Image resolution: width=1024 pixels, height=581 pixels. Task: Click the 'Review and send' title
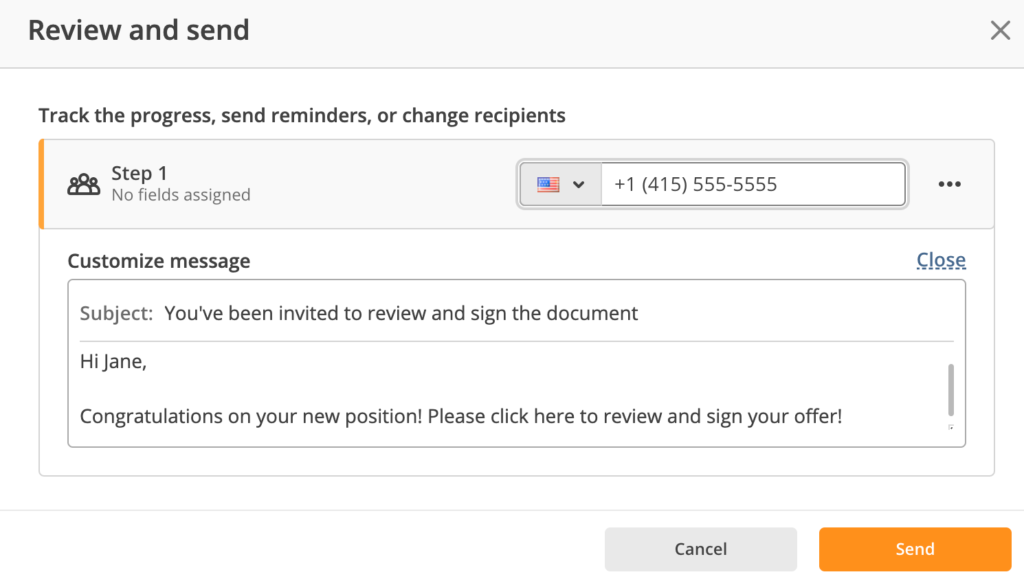(x=139, y=30)
